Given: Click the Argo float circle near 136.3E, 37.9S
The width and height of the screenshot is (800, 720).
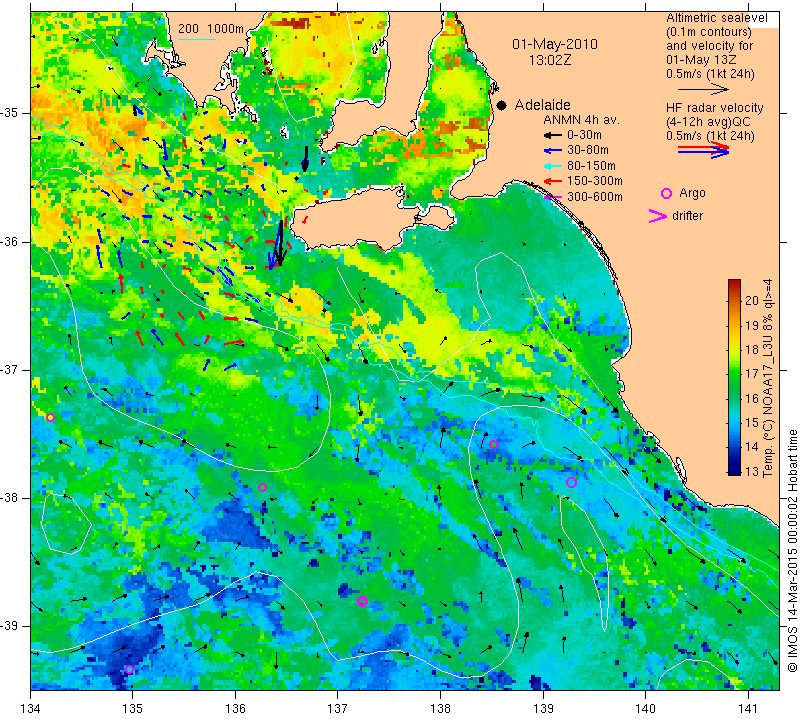Looking at the screenshot, I should click(263, 488).
